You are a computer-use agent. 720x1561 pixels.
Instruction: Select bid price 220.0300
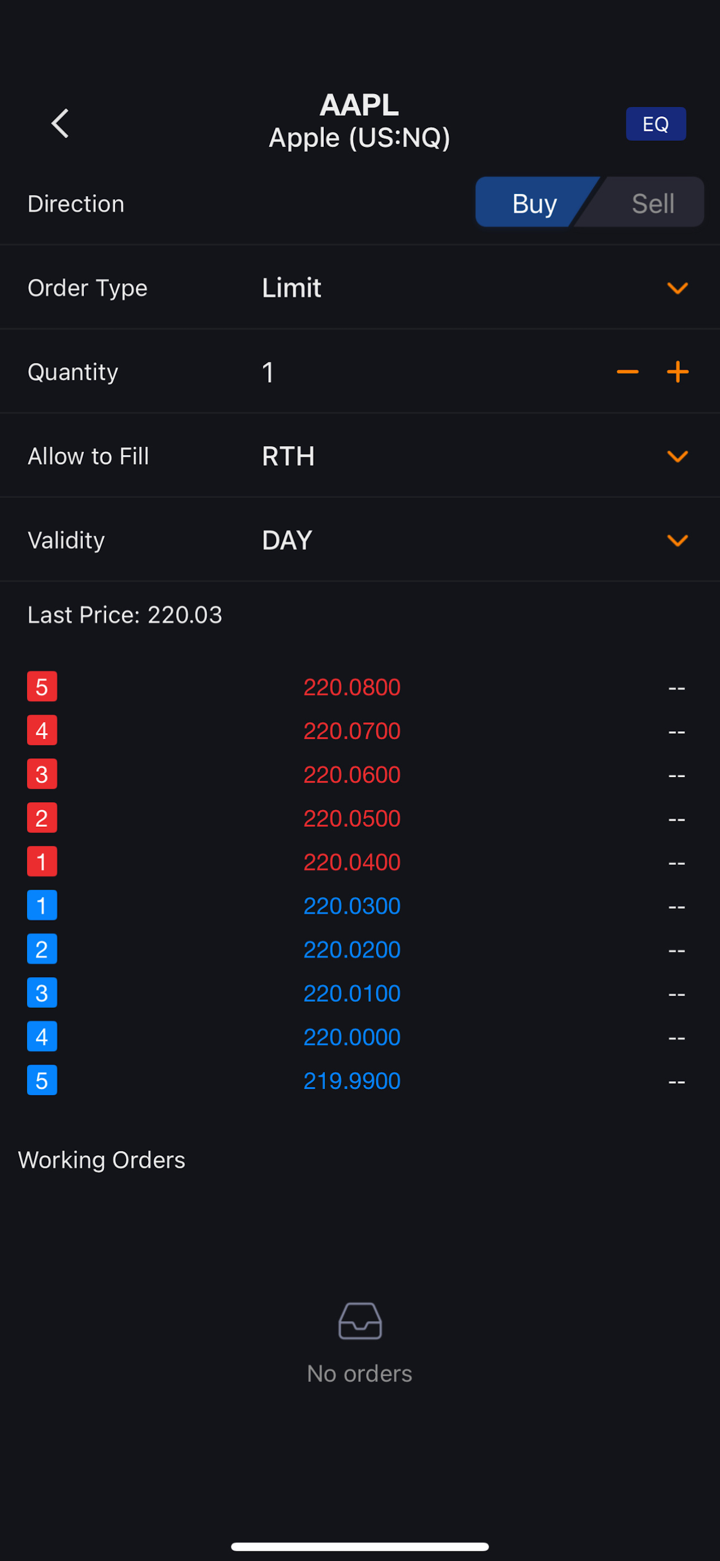point(352,906)
